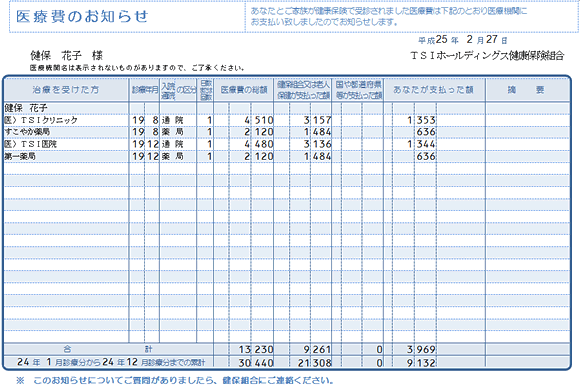Viewport: 580px width, 388px height.
Task: Click the grand total 13,230
Action: click(256, 350)
